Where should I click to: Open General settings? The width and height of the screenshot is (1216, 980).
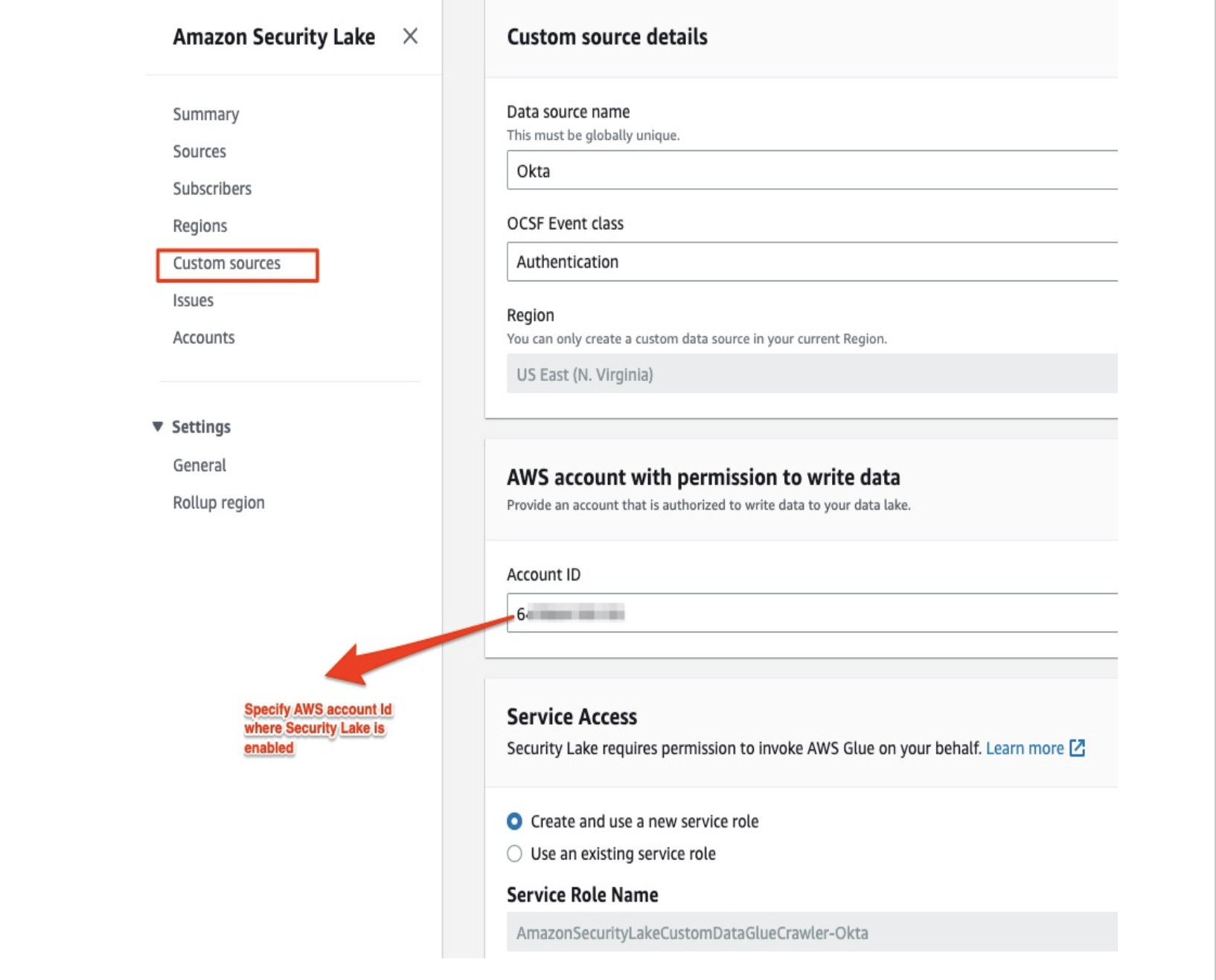point(199,464)
